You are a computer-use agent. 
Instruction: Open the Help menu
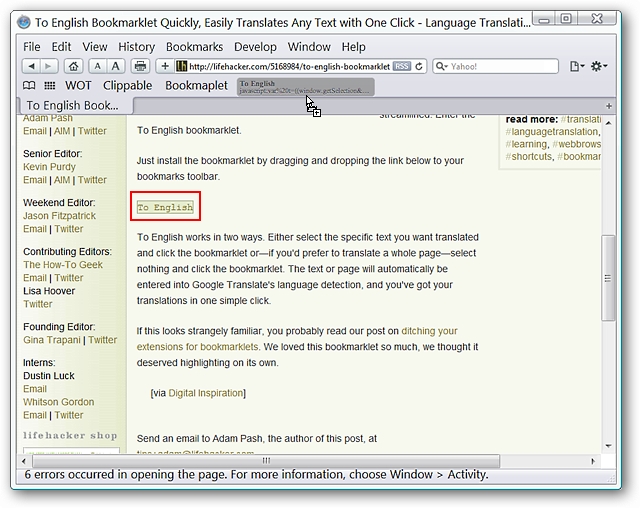(x=353, y=47)
